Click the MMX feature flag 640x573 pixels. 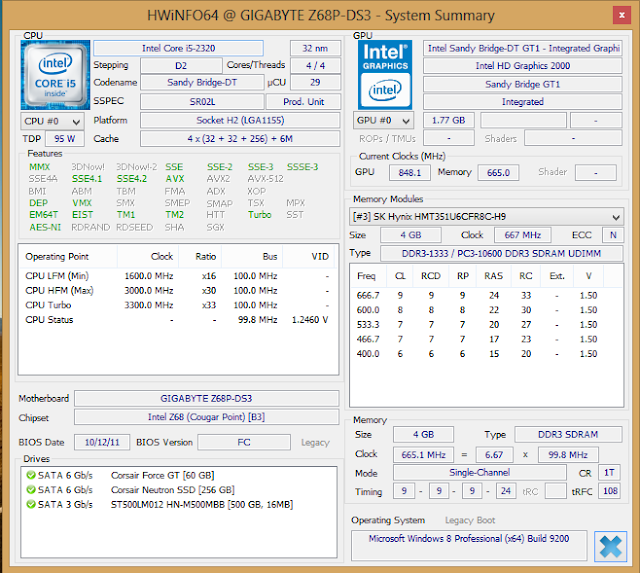click(40, 167)
